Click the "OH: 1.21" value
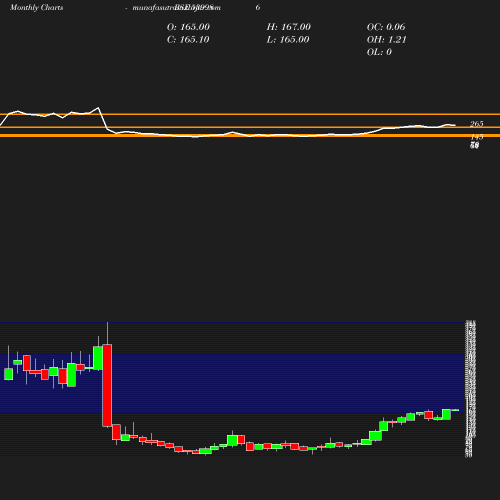Screen dimensions: 500x500 click(x=386, y=40)
